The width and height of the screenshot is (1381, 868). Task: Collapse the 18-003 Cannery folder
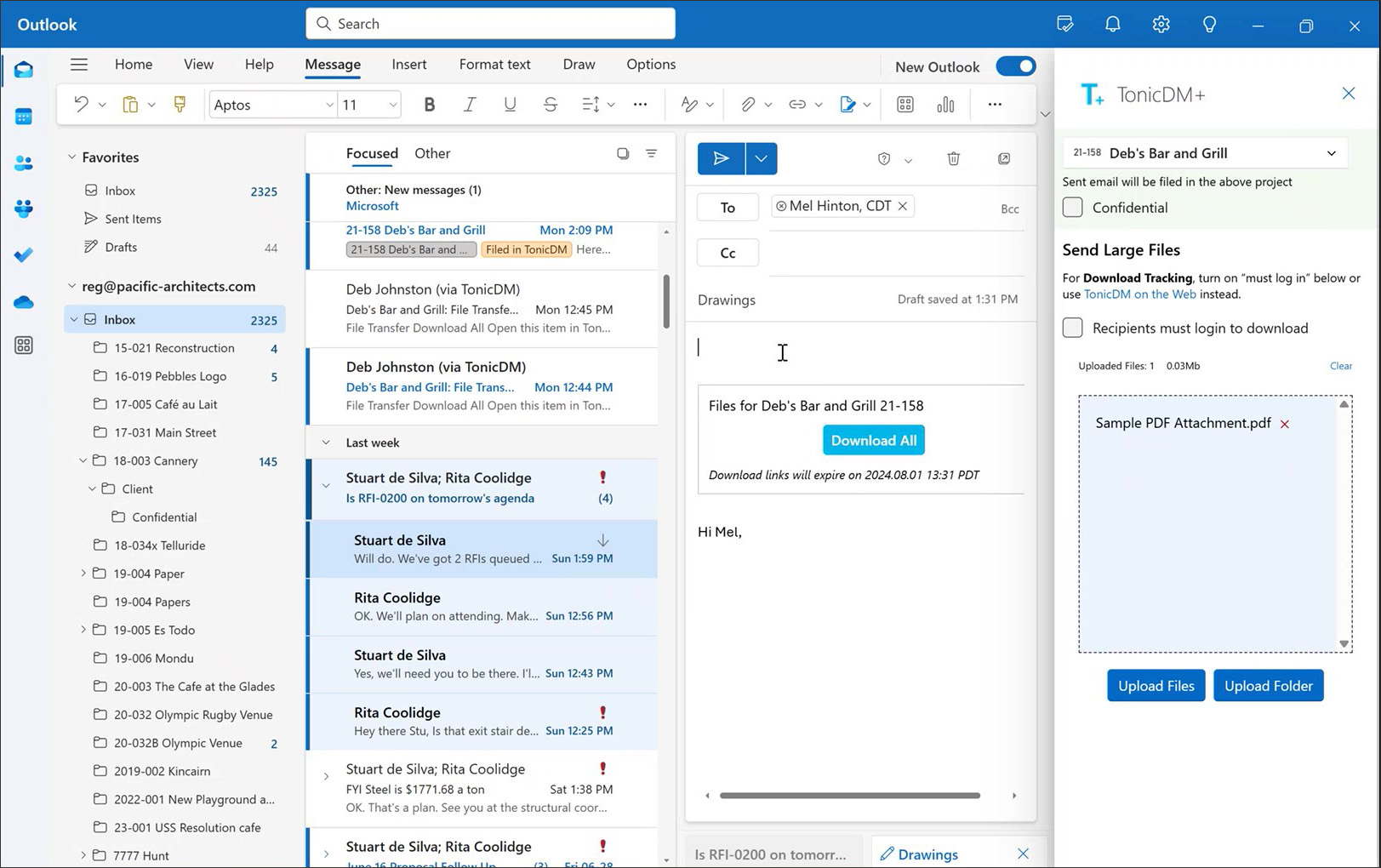click(x=83, y=460)
